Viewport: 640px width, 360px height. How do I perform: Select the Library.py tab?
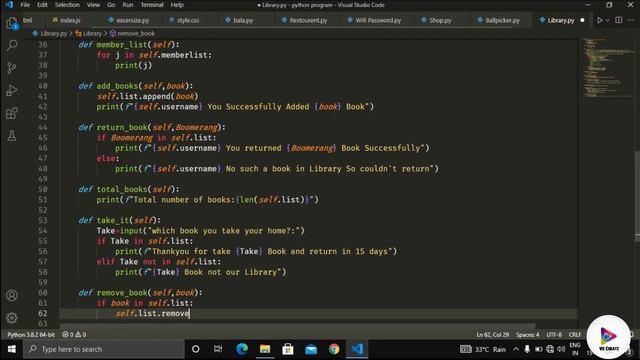[x=561, y=20]
